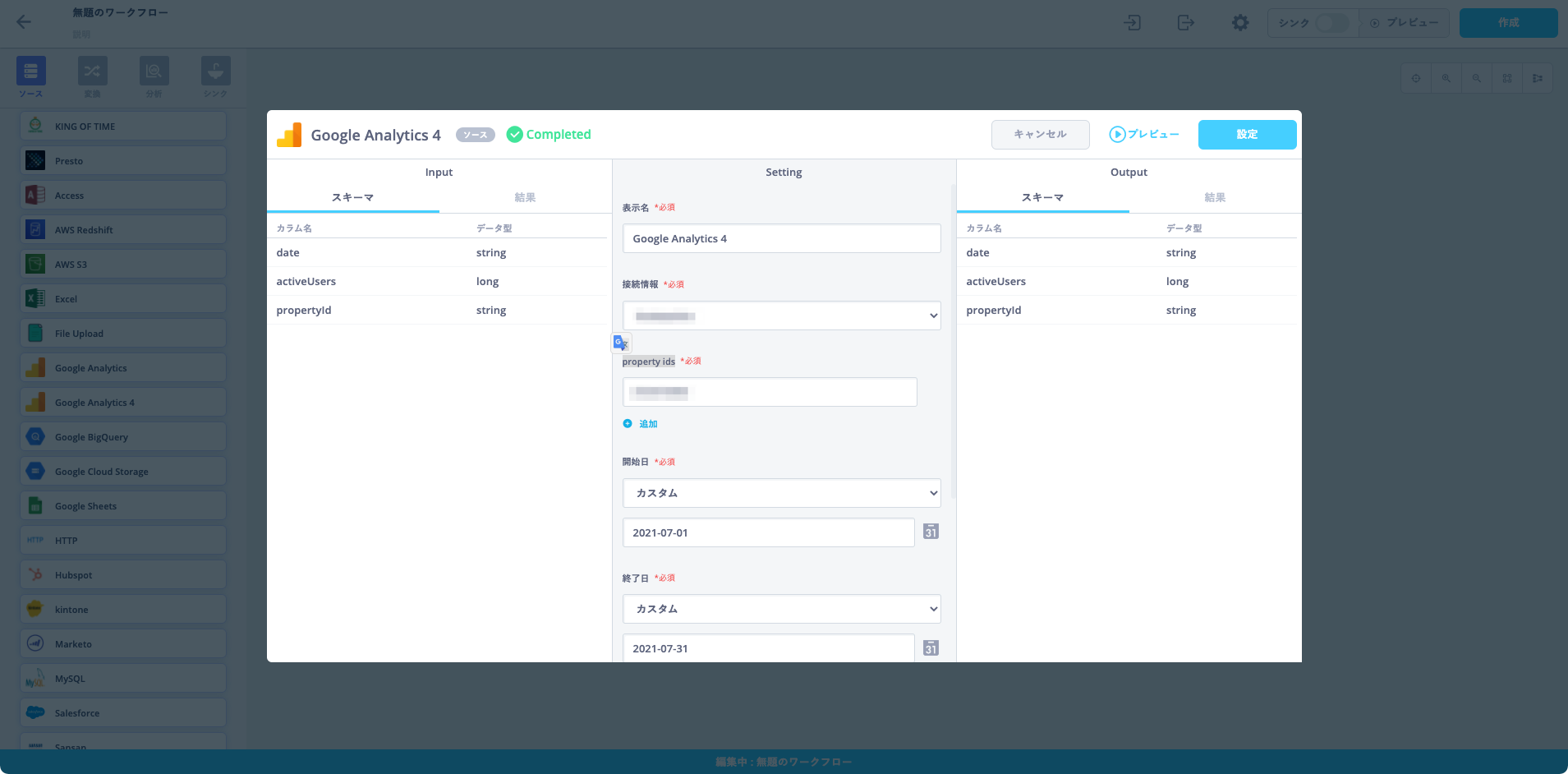Choose Google Sheets source
This screenshot has width=1568, height=774.
click(x=123, y=505)
